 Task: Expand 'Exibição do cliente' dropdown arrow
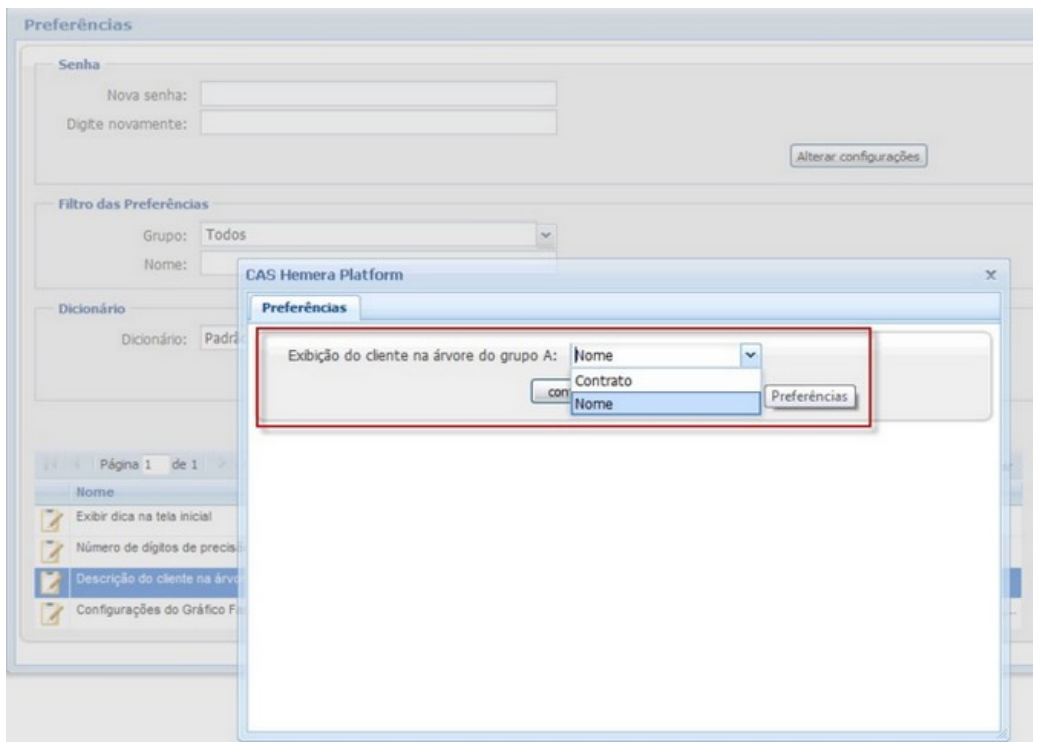(x=751, y=354)
